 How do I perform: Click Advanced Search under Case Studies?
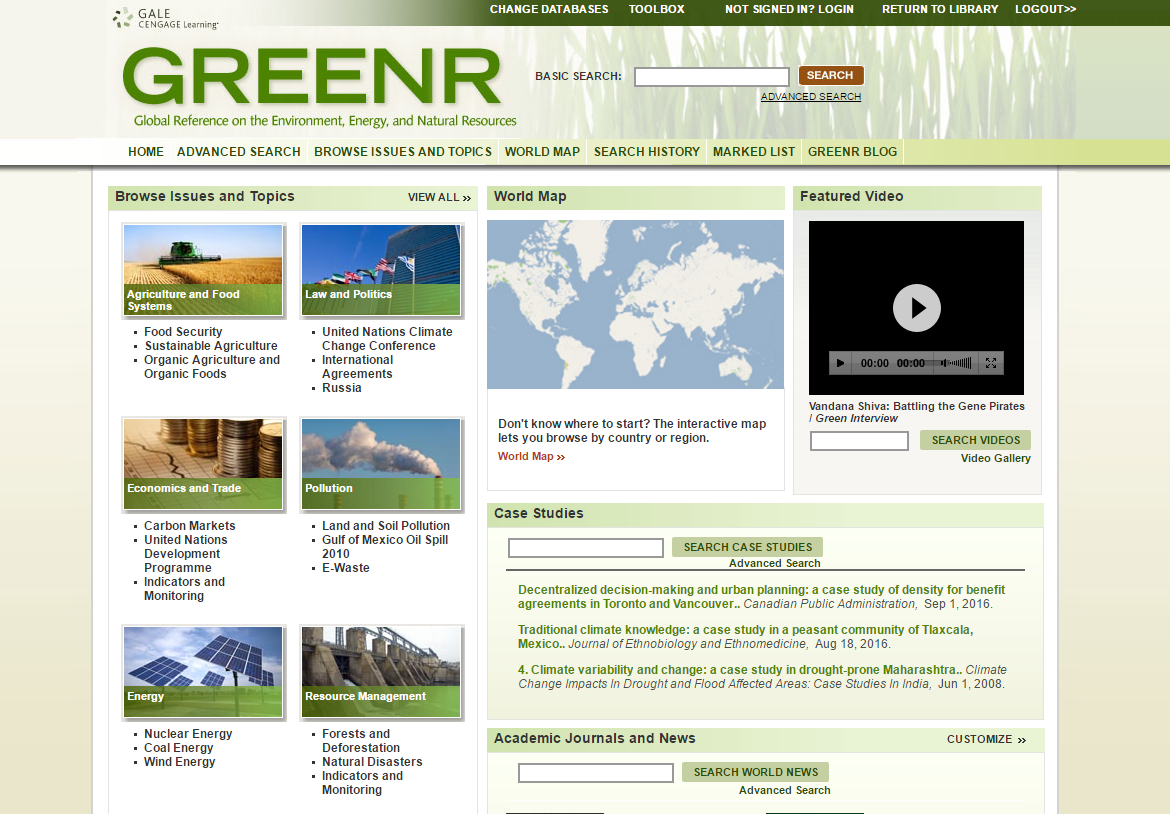775,563
